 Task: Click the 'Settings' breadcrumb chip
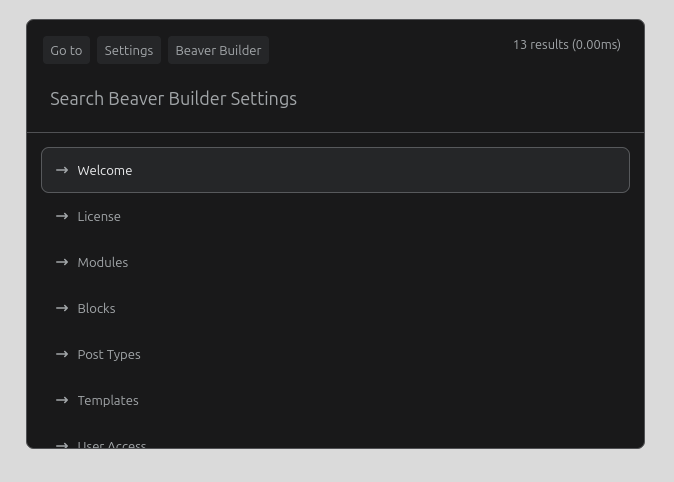(x=129, y=50)
